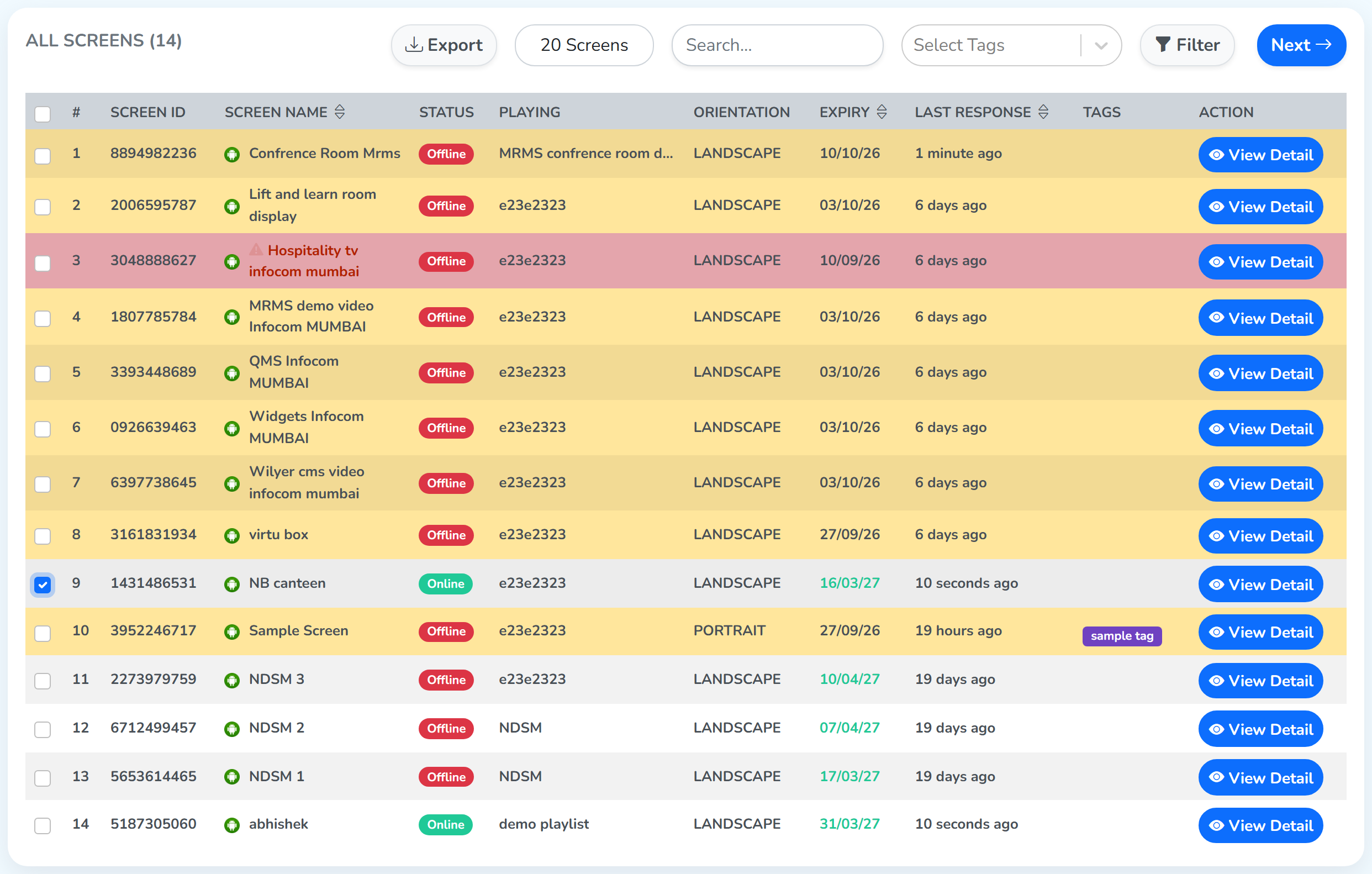The width and height of the screenshot is (1372, 874).
Task: Click the Android icon beside NDSM 3
Action: pos(232,680)
